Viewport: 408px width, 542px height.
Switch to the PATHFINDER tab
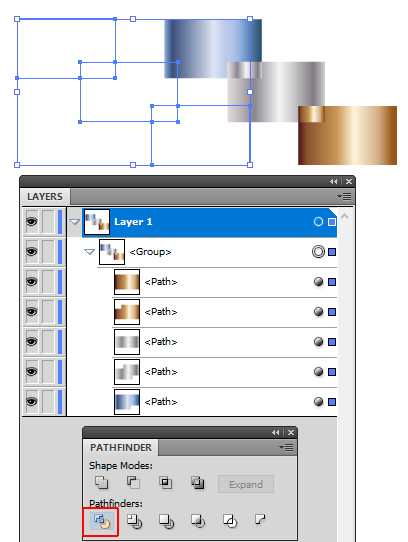121,448
